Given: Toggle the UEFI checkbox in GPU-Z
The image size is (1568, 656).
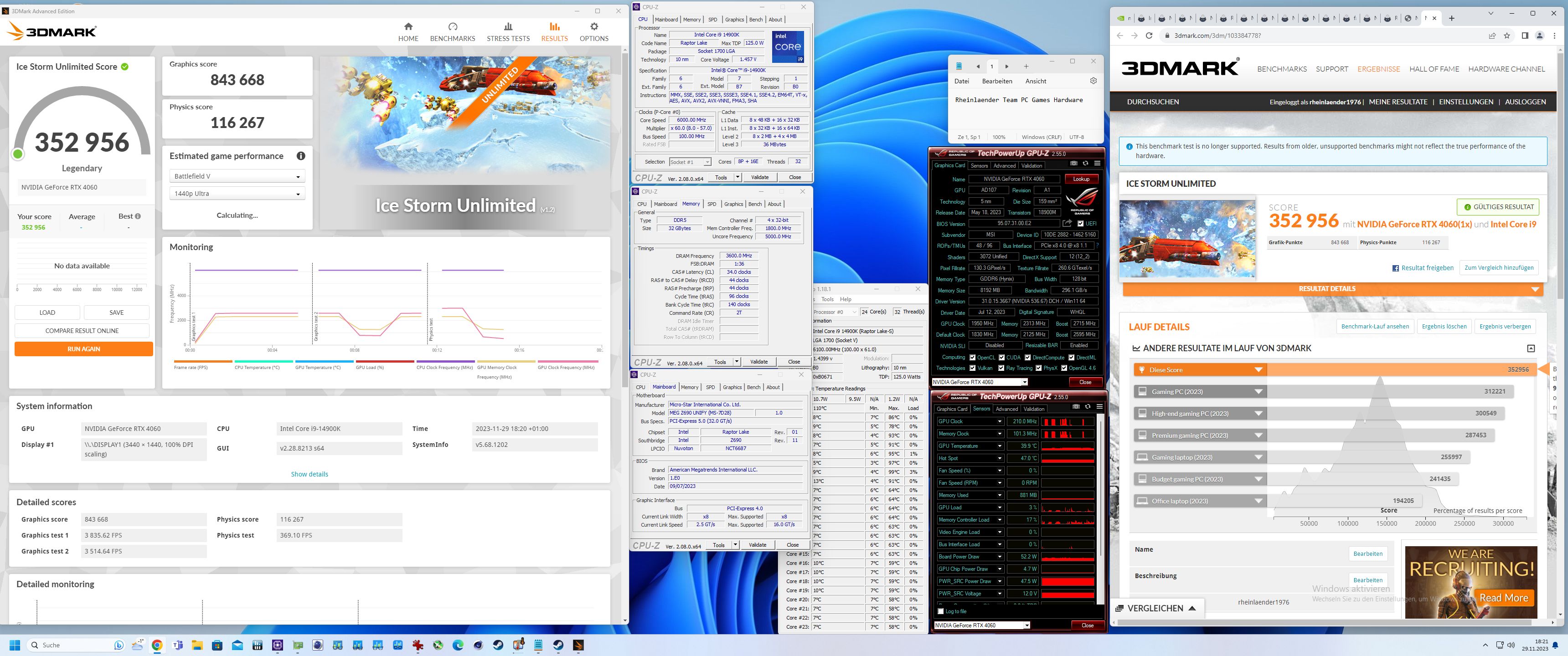Looking at the screenshot, I should (x=1080, y=223).
